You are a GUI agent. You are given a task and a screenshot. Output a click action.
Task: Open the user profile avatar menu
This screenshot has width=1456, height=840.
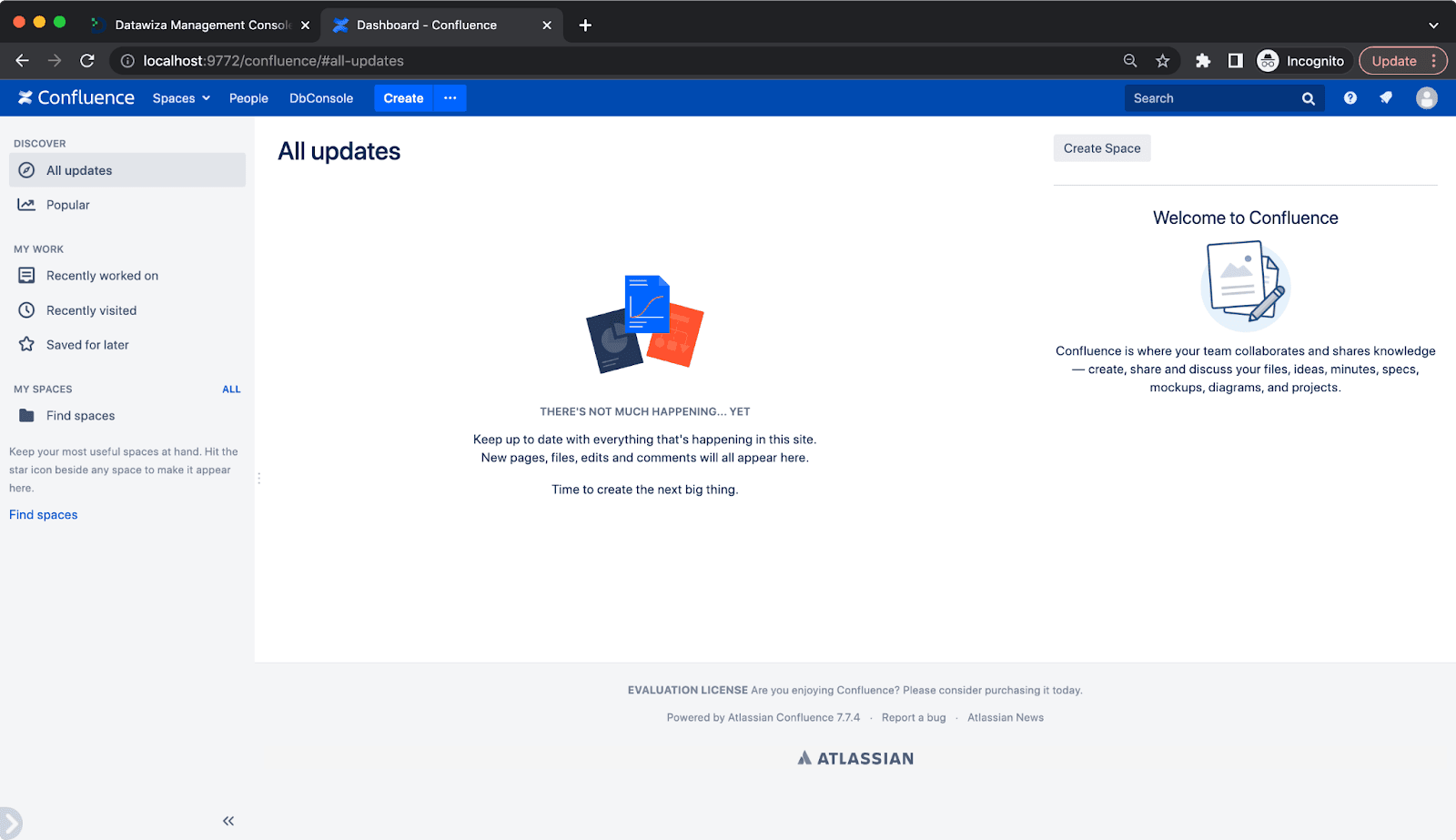(1427, 97)
